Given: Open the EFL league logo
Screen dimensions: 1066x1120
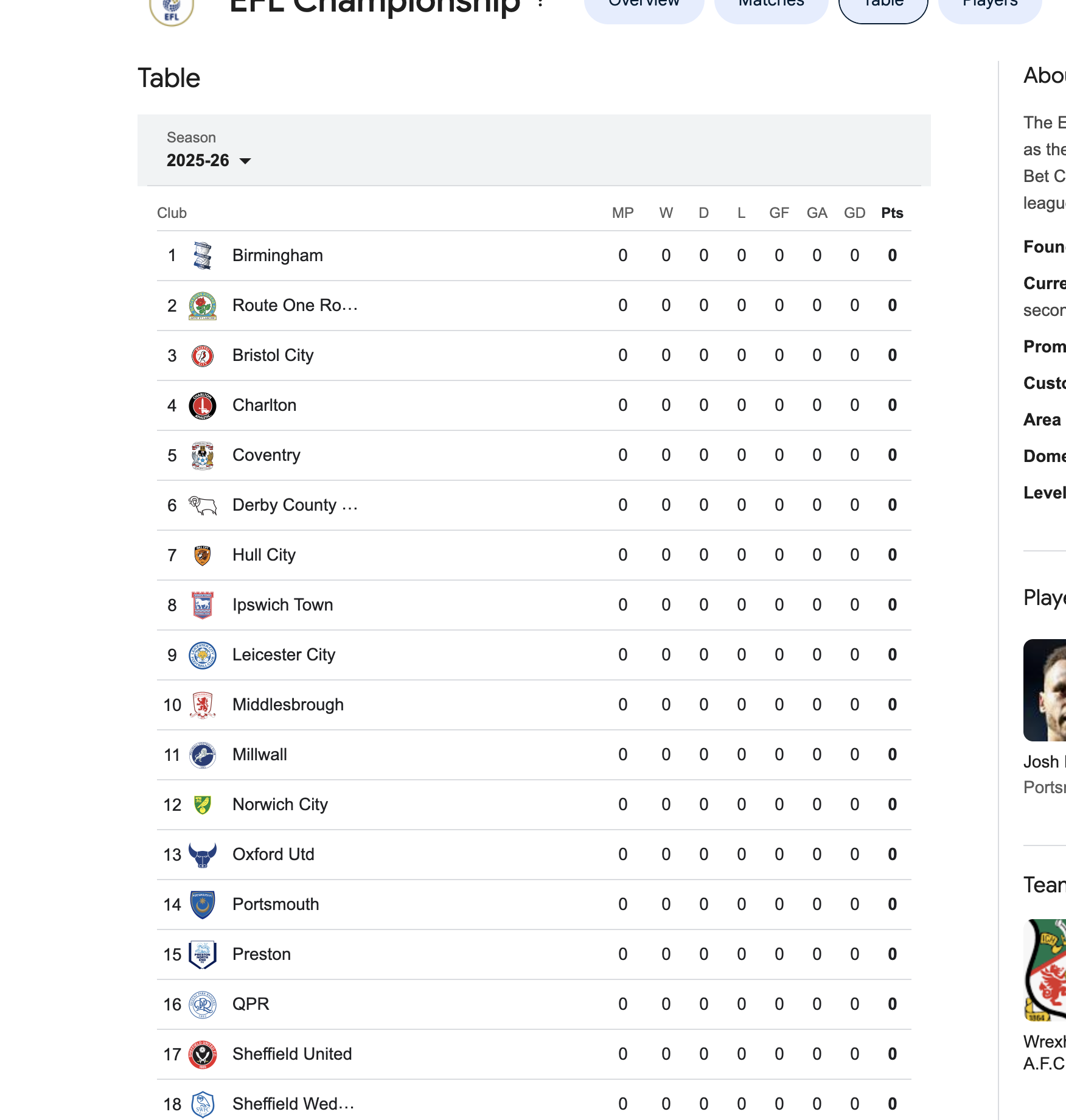Looking at the screenshot, I should click(x=172, y=9).
